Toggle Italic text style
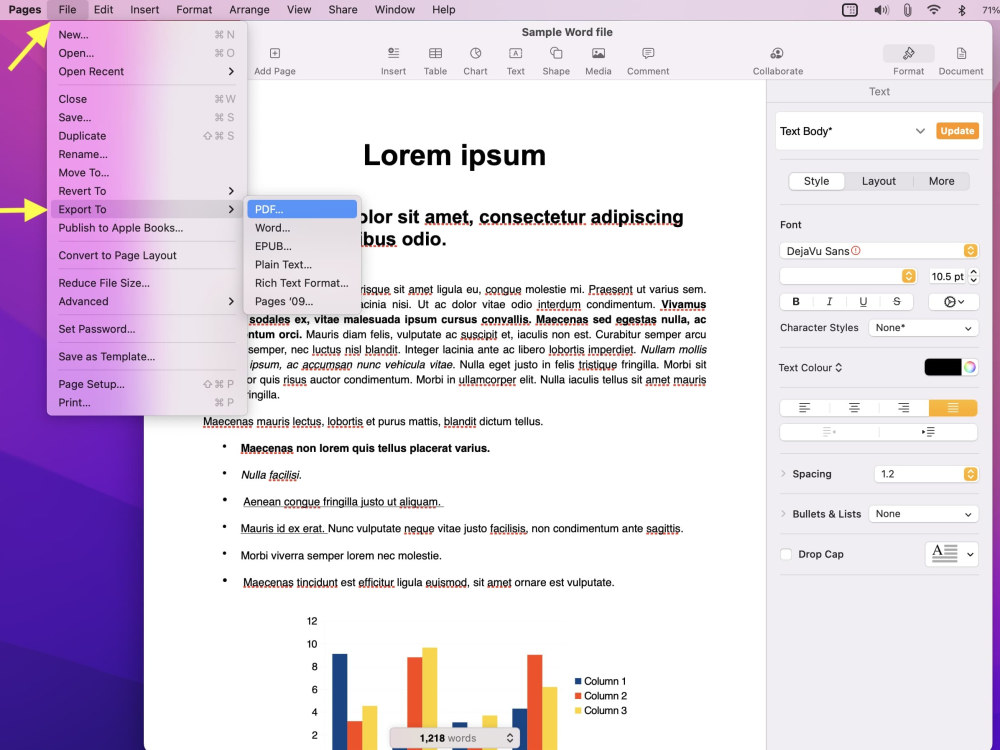This screenshot has height=750, width=1000. (829, 302)
